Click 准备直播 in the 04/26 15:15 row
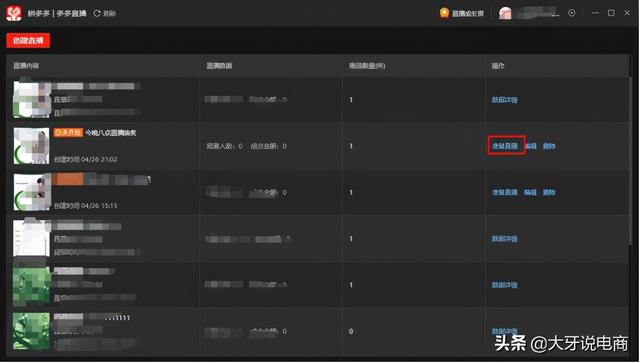 505,192
